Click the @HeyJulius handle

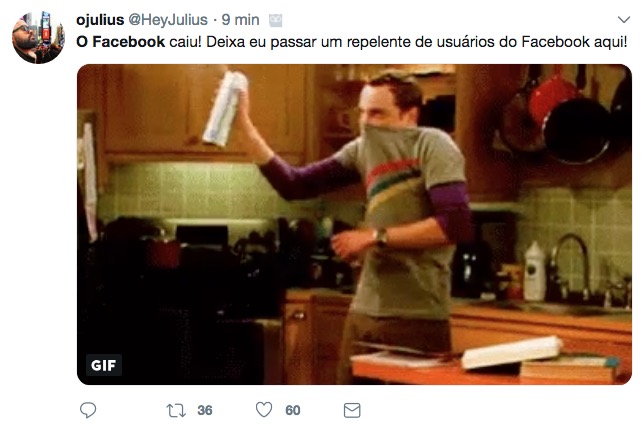tap(168, 19)
